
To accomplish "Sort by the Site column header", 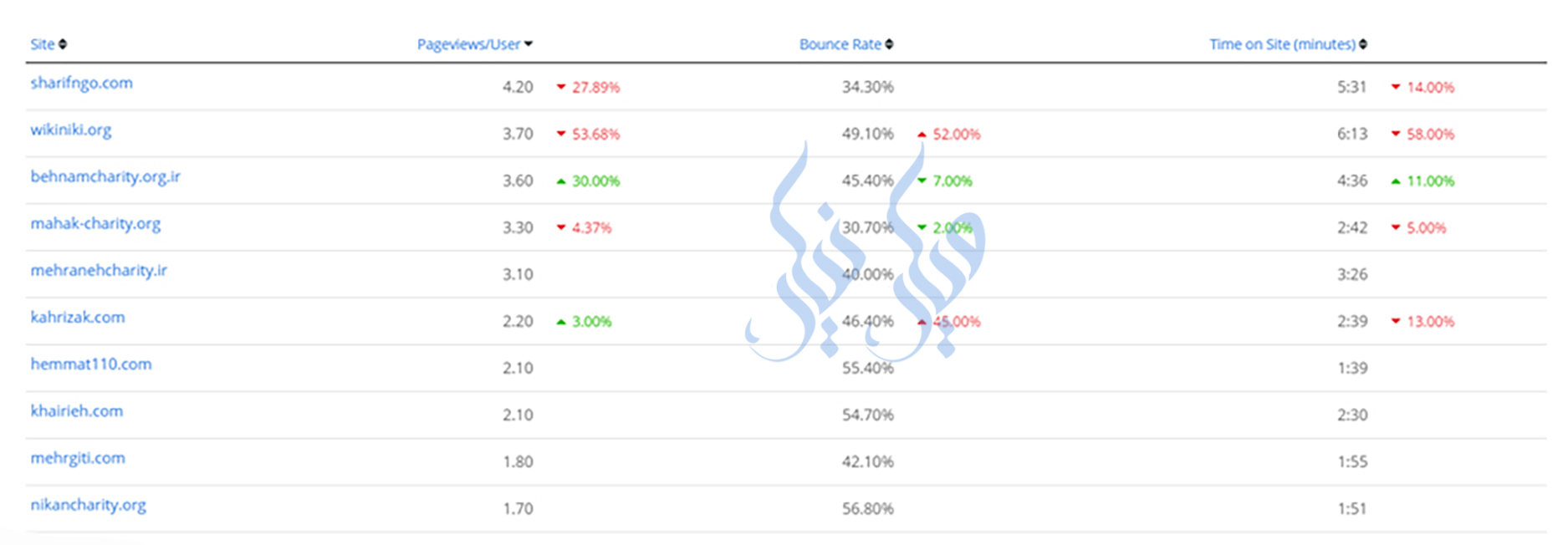I will 42,44.
